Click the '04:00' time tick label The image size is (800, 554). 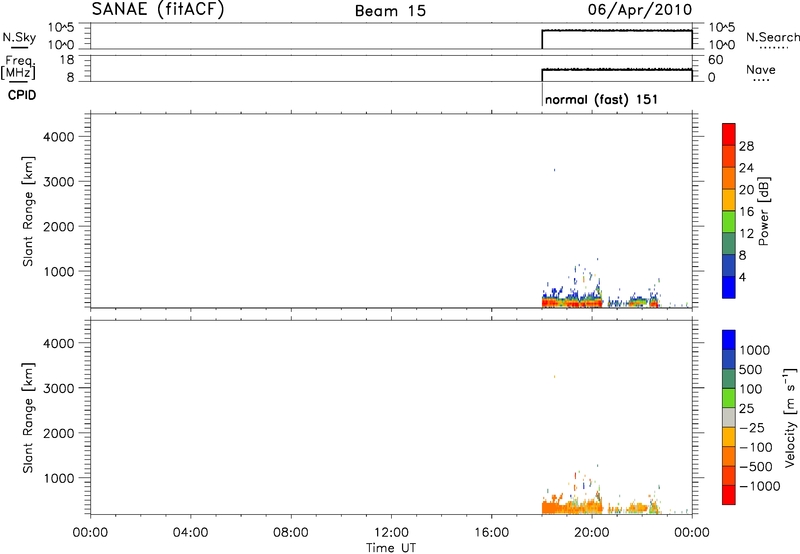click(x=190, y=533)
